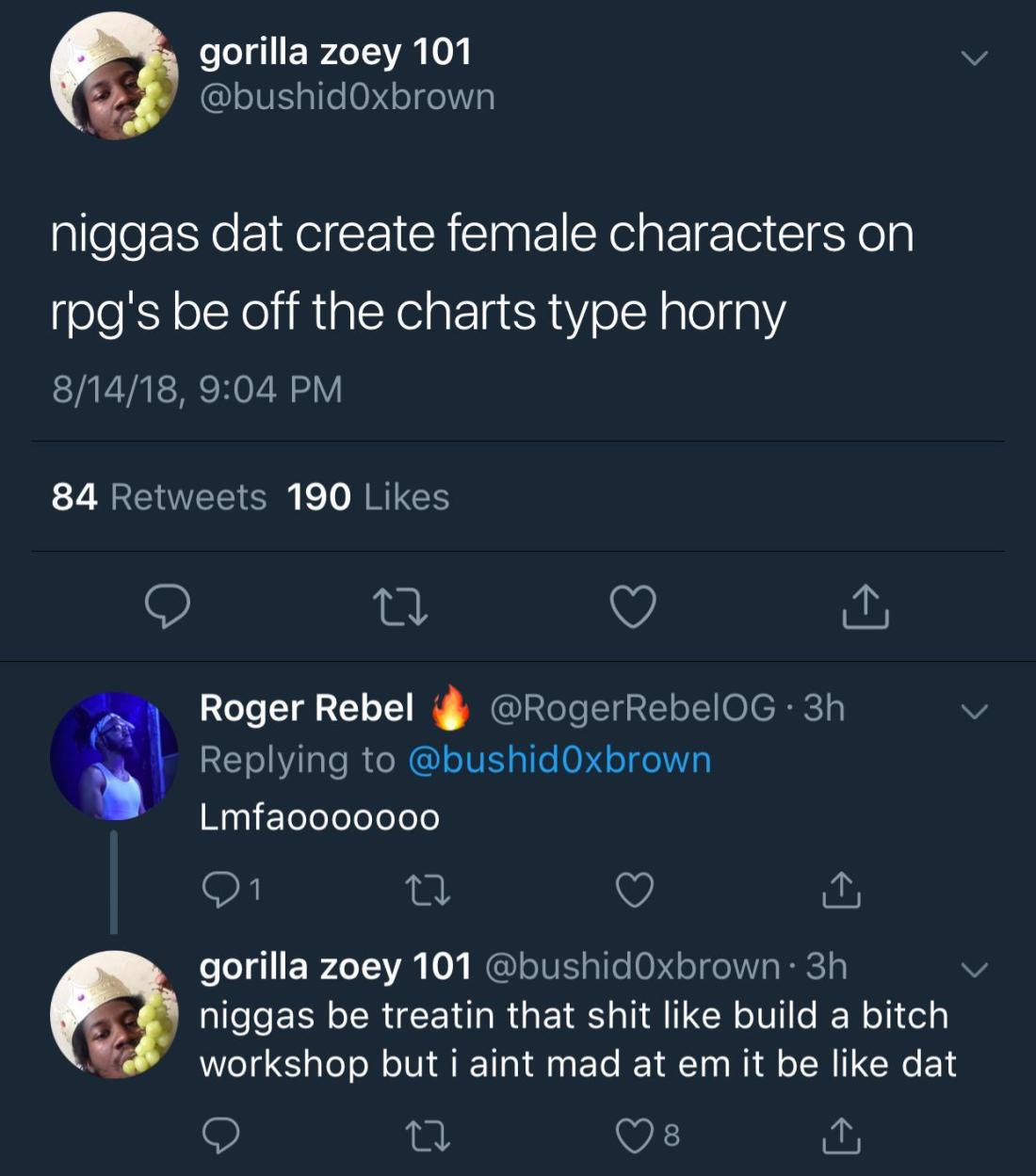Reply to the main tweet
The height and width of the screenshot is (1176, 1036).
[168, 606]
